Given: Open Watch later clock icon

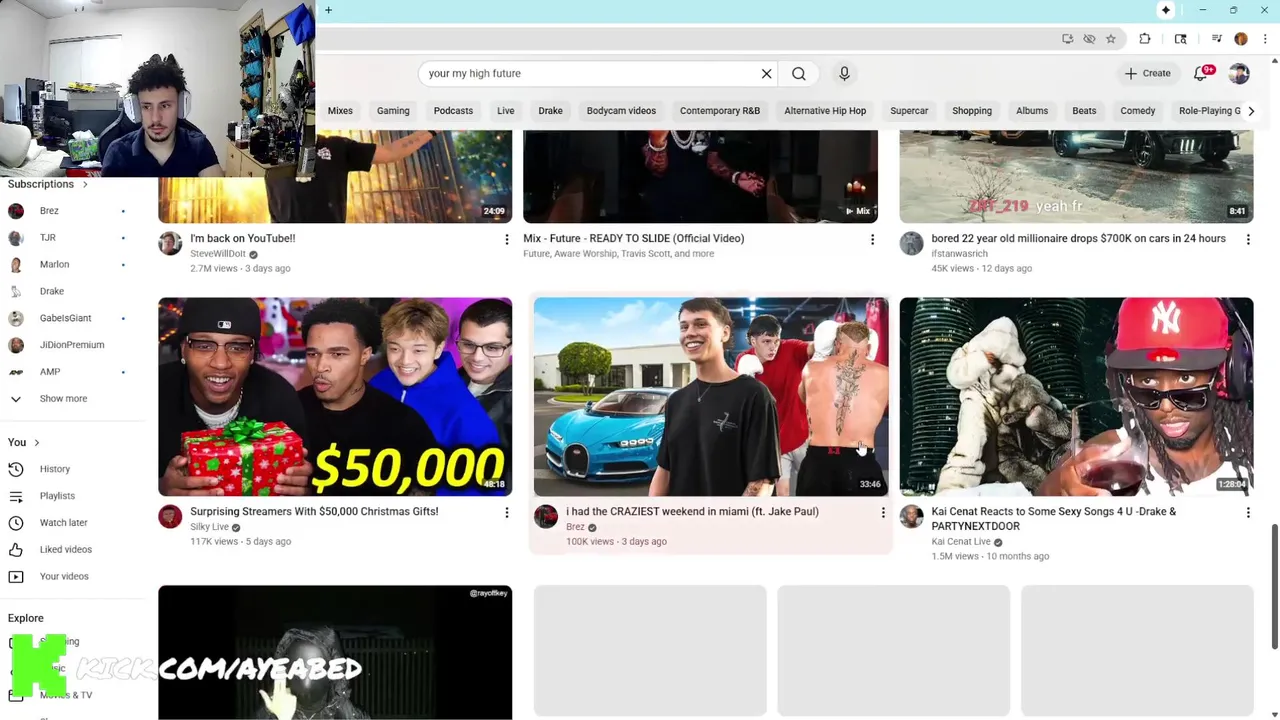Looking at the screenshot, I should [16, 523].
